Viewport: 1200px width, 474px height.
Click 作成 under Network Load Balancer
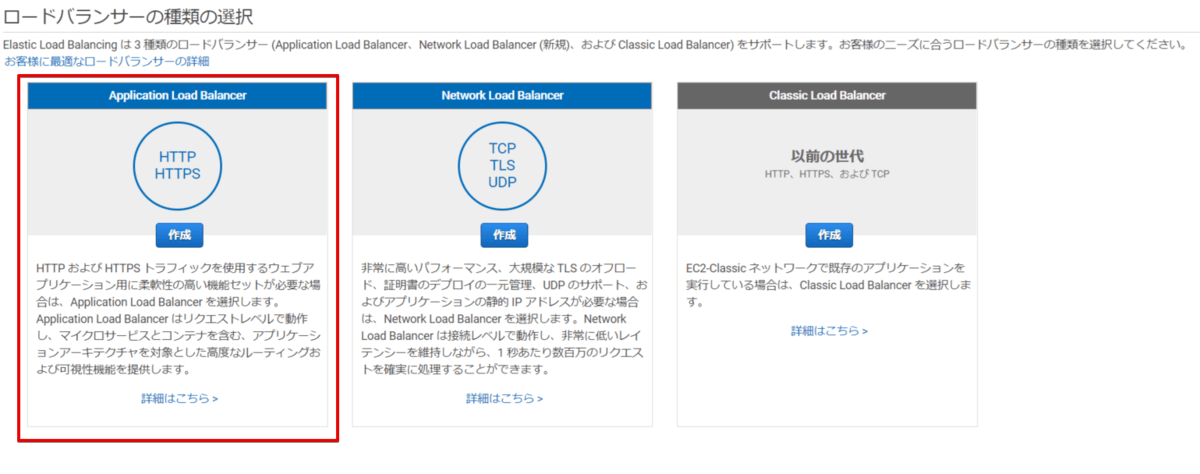pyautogui.click(x=504, y=235)
